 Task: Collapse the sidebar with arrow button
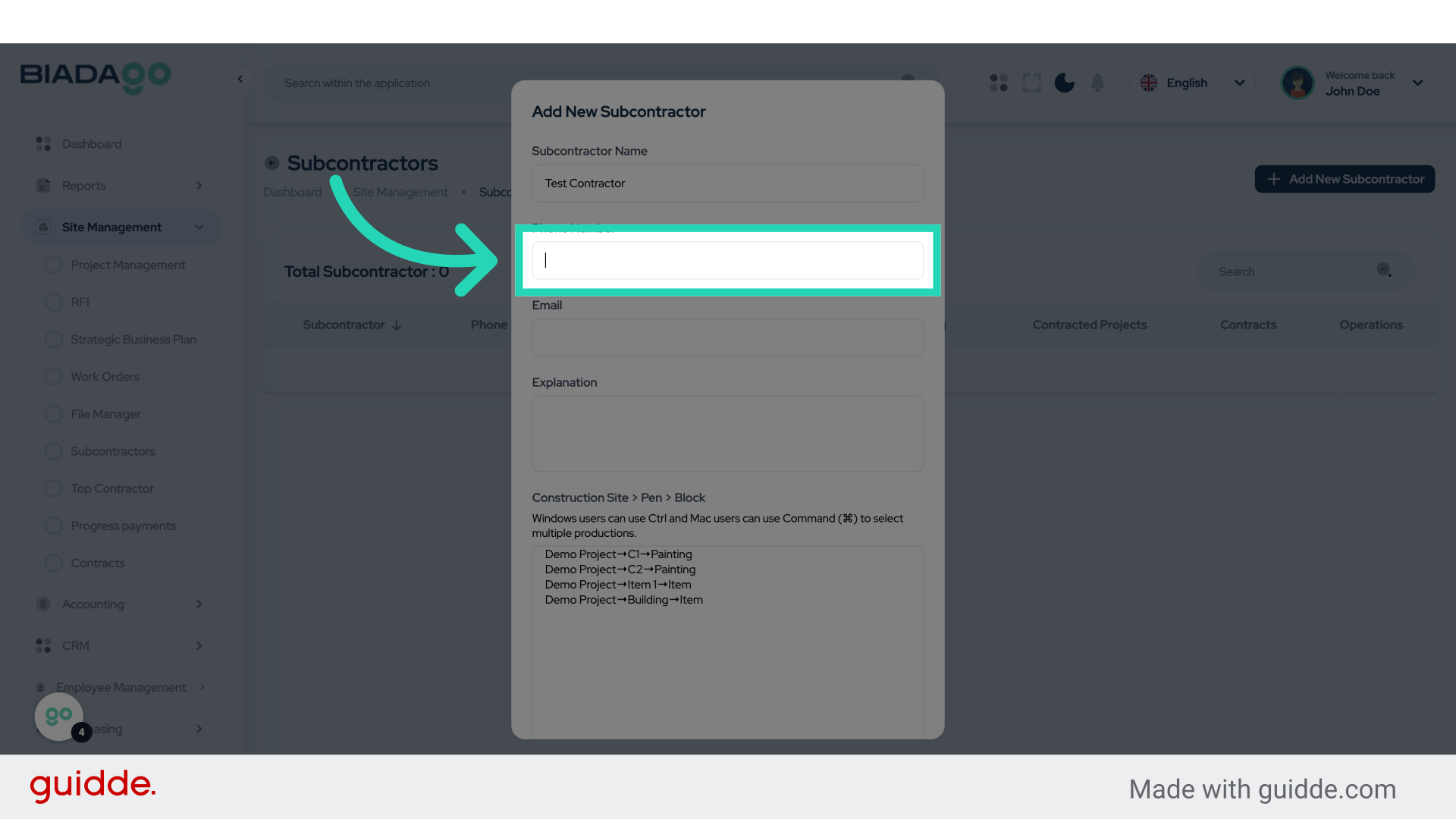tap(240, 79)
